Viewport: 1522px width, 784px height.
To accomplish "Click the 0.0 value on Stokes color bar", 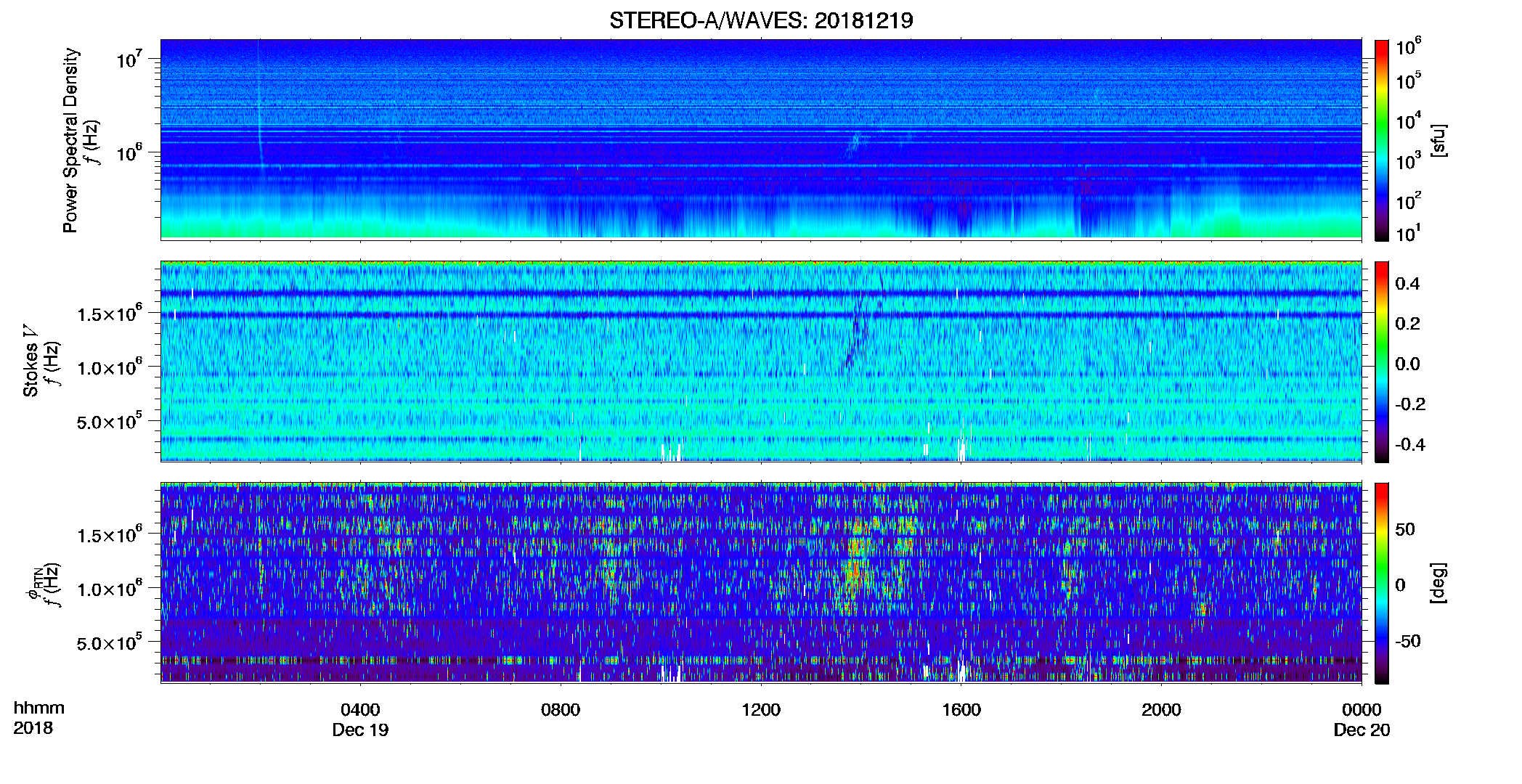I will 1407,364.
